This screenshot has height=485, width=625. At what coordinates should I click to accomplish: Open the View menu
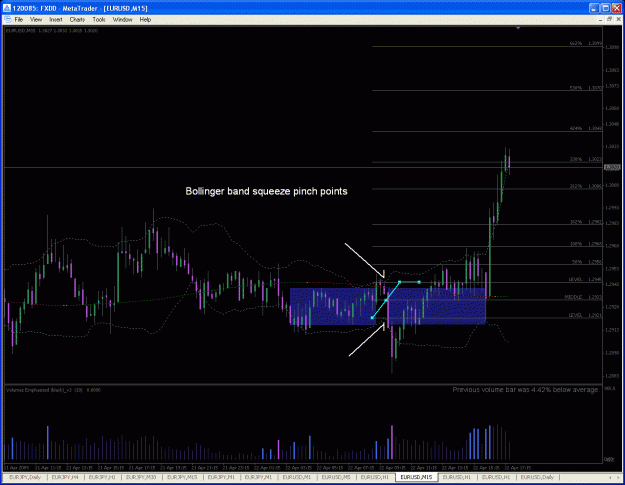coord(36,20)
